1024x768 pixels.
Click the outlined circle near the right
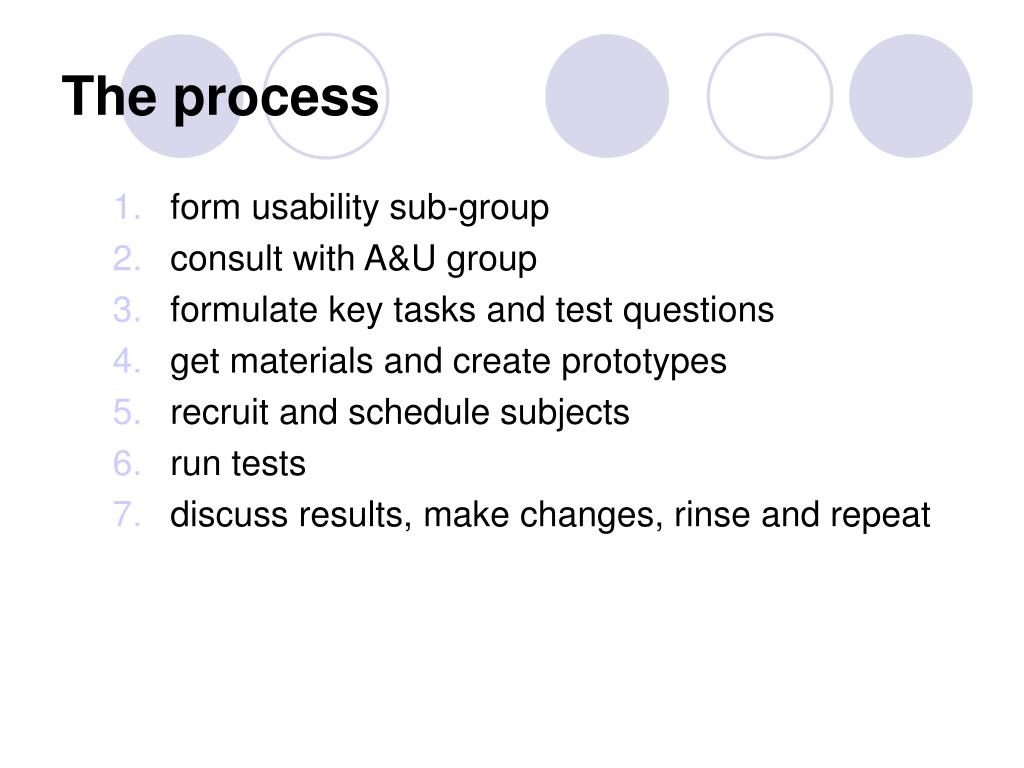[x=770, y=96]
